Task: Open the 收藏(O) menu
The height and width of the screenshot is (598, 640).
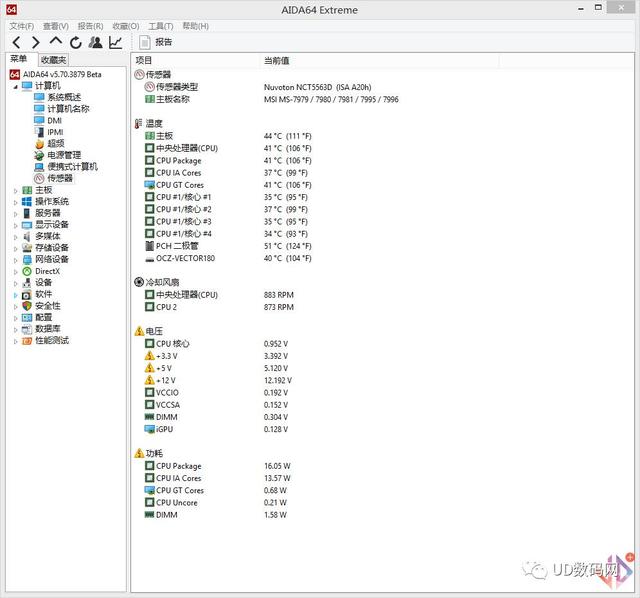Action: (126, 26)
